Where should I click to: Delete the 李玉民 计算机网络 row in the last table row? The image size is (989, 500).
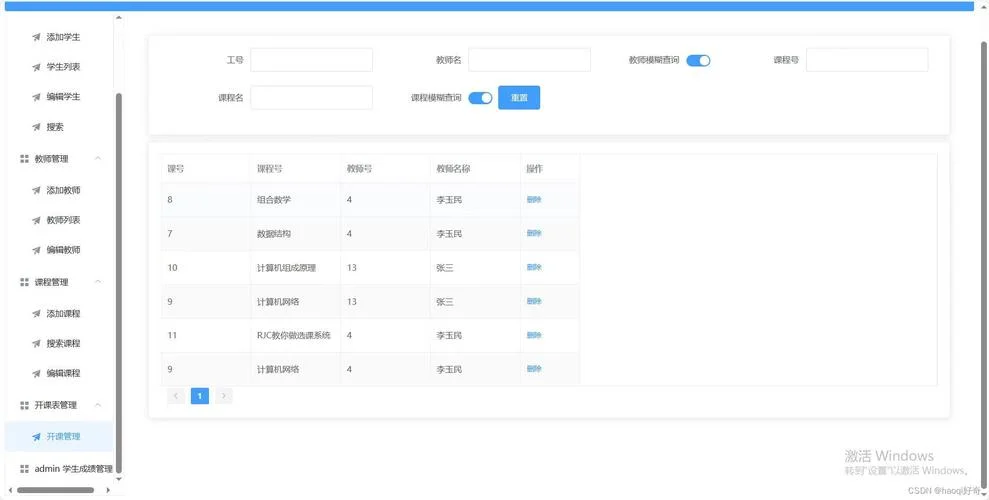(534, 369)
